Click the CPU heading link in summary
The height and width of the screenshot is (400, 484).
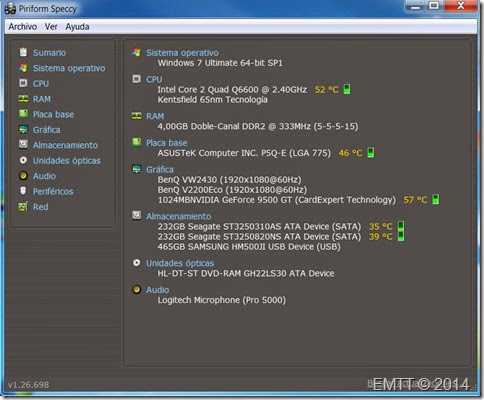pos(154,79)
